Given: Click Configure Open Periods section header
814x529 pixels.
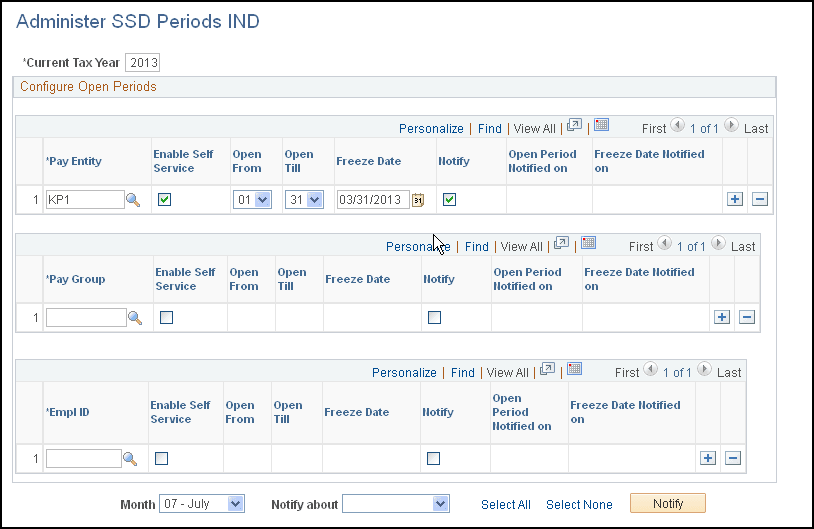Looking at the screenshot, I should point(88,87).
